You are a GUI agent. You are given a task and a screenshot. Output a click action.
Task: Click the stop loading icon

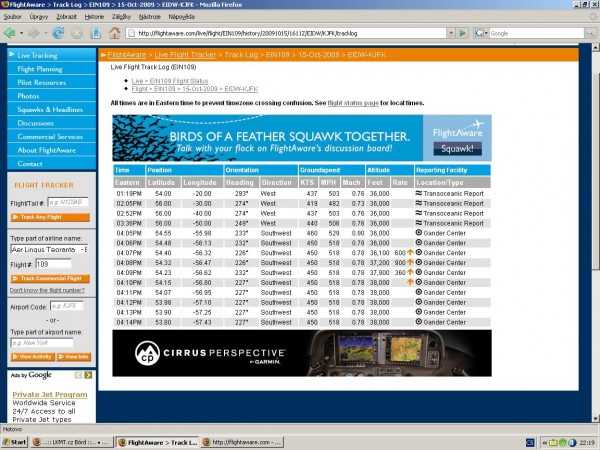point(77,33)
